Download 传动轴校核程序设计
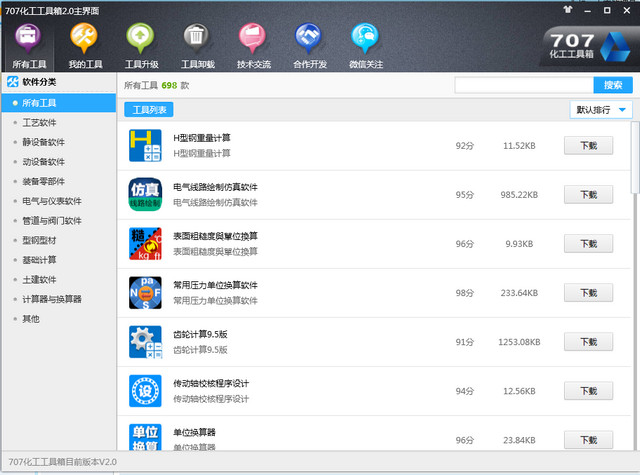The image size is (640, 475). [x=588, y=391]
